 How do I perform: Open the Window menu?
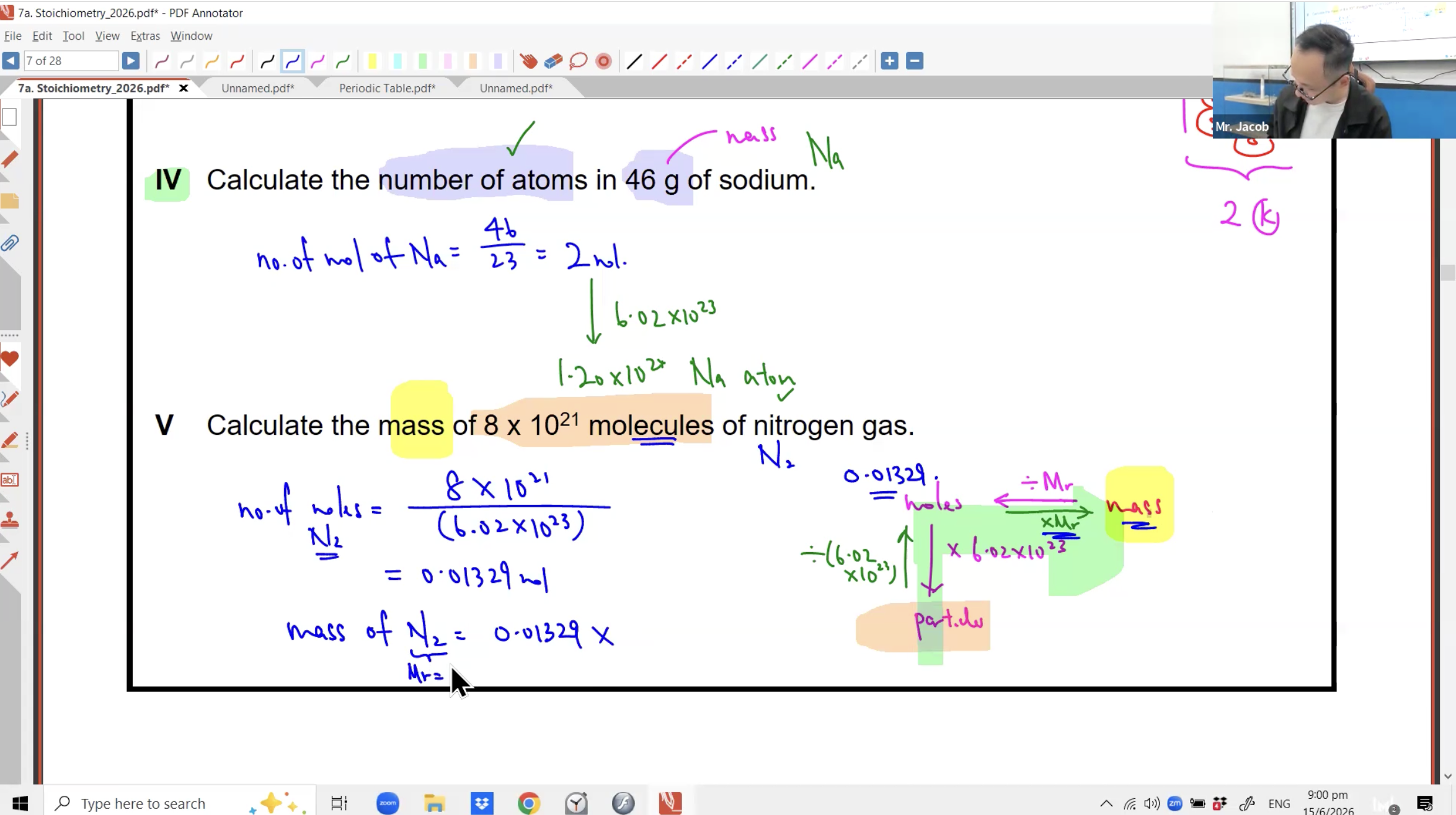point(191,36)
